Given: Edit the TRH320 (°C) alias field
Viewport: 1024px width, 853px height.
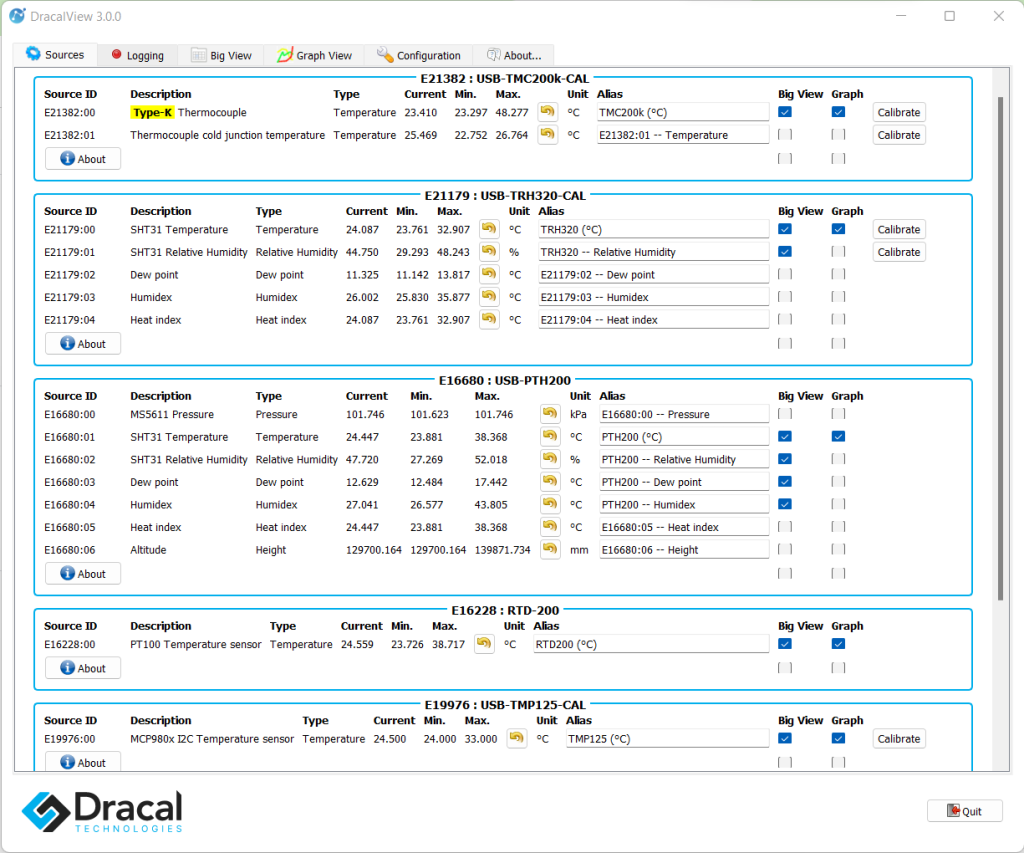Looking at the screenshot, I should (653, 229).
